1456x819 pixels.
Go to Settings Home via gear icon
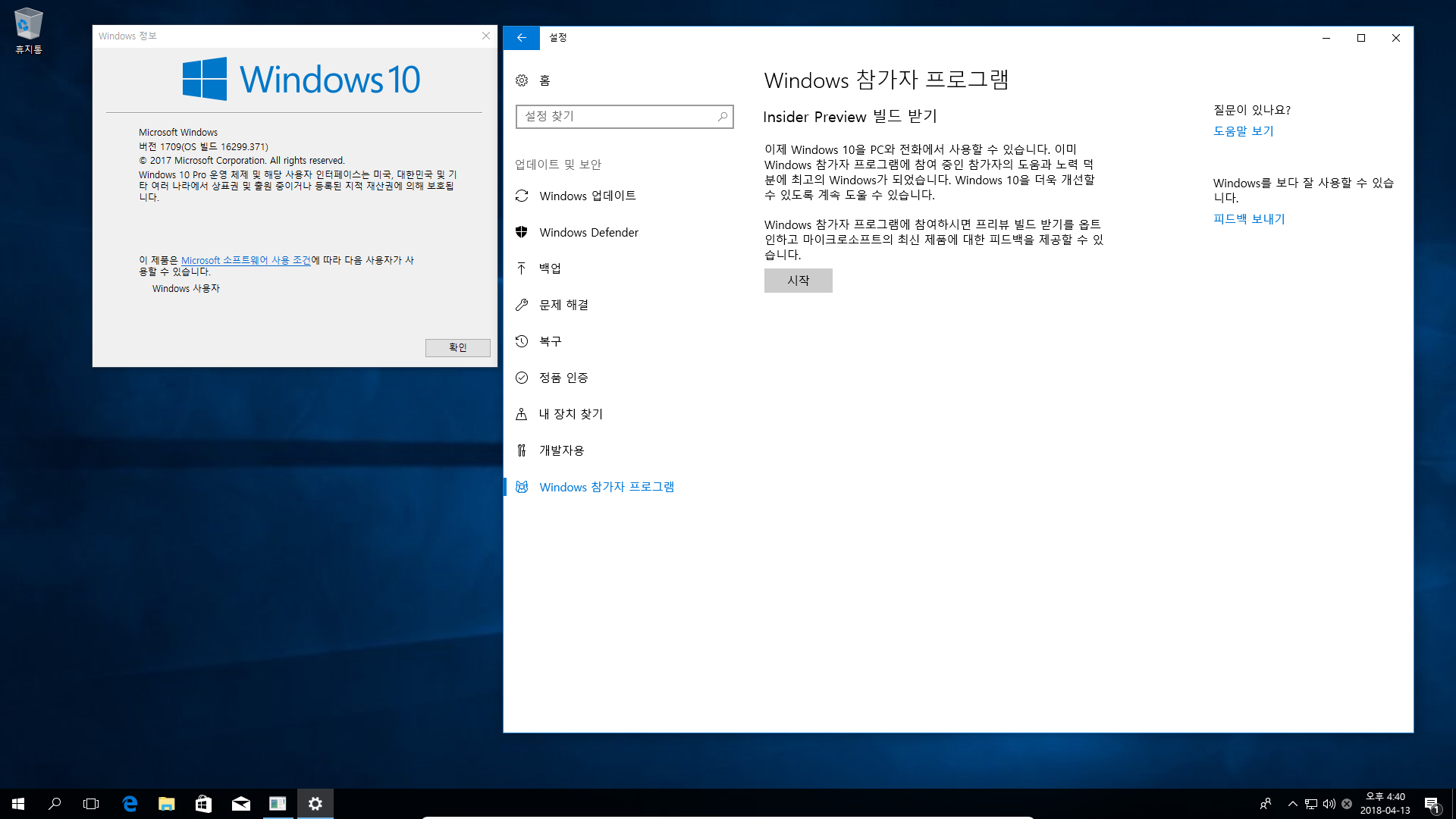tap(522, 80)
